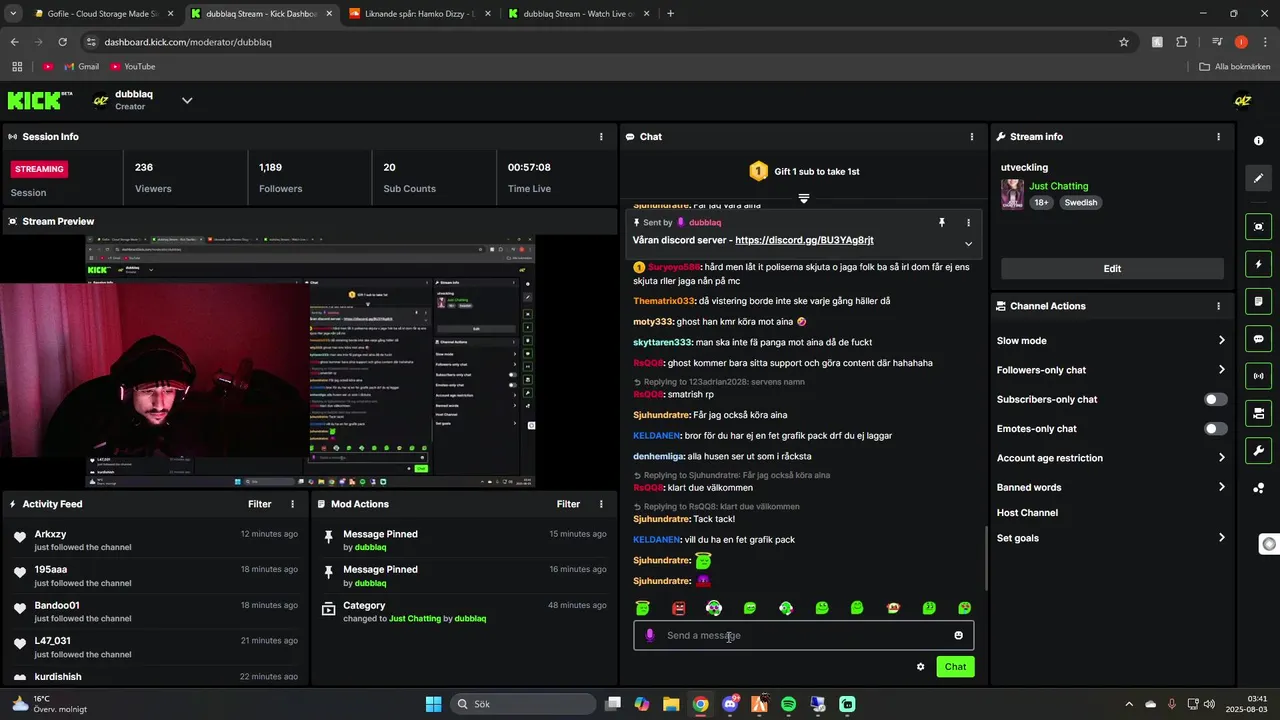Screen dimensions: 1280x720
Task: Open Windows Start menu
Action: pyautogui.click(x=433, y=704)
